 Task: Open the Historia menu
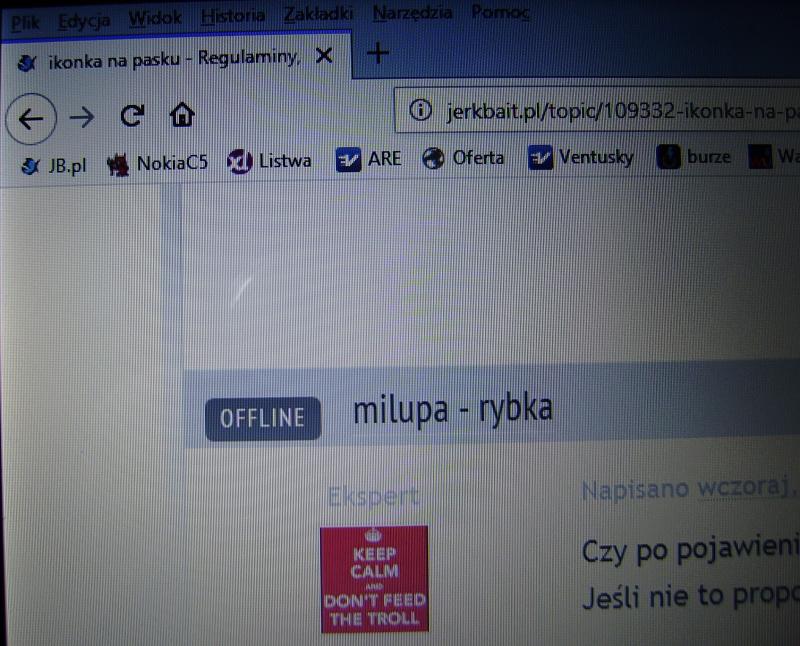point(233,15)
